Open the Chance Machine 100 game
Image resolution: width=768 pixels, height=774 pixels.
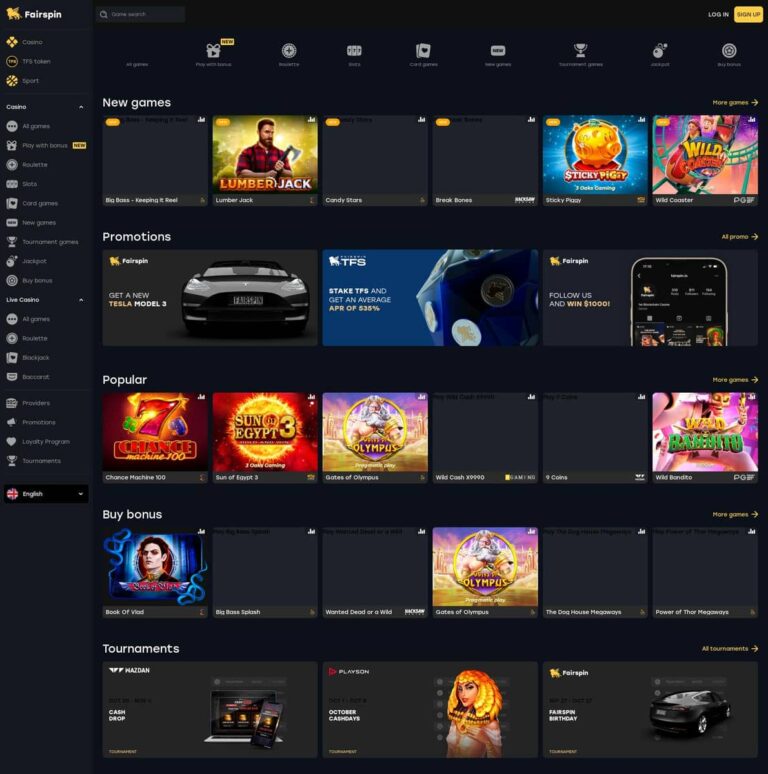(155, 438)
